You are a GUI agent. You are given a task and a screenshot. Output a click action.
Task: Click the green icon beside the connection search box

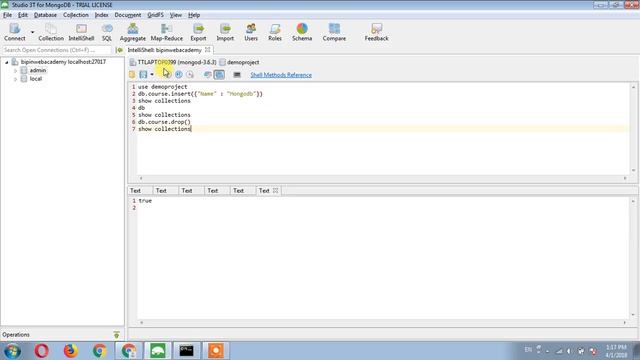point(119,50)
